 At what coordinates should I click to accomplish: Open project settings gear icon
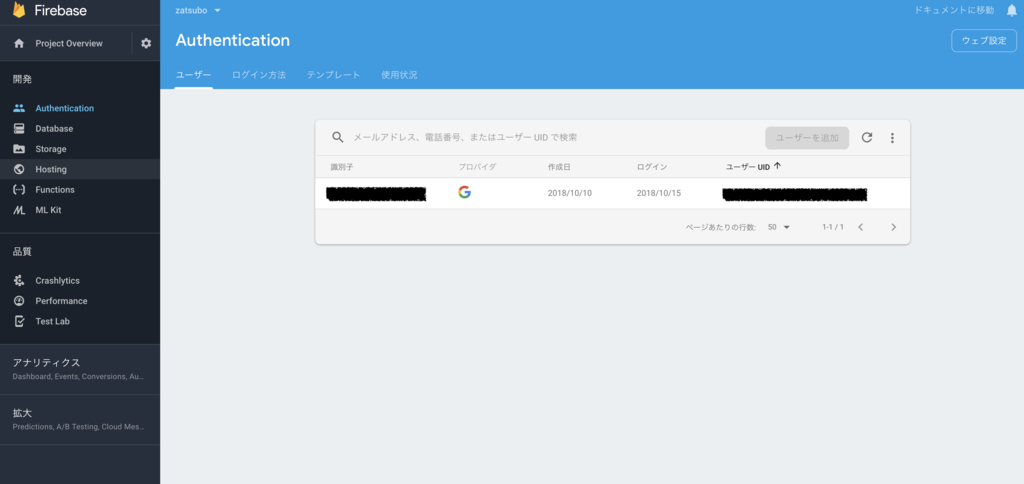pos(146,43)
